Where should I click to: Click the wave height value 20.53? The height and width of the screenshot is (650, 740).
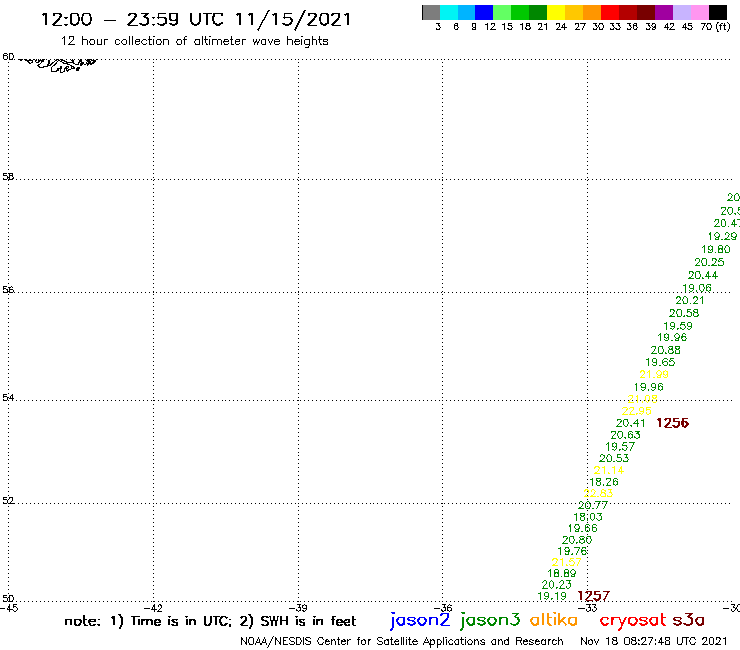[x=614, y=458]
